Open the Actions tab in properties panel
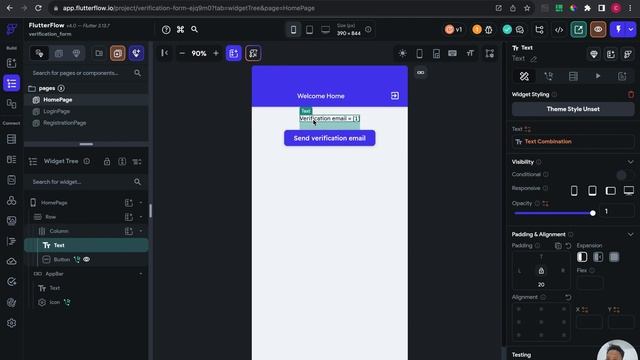This screenshot has width=640, height=360. (x=549, y=76)
